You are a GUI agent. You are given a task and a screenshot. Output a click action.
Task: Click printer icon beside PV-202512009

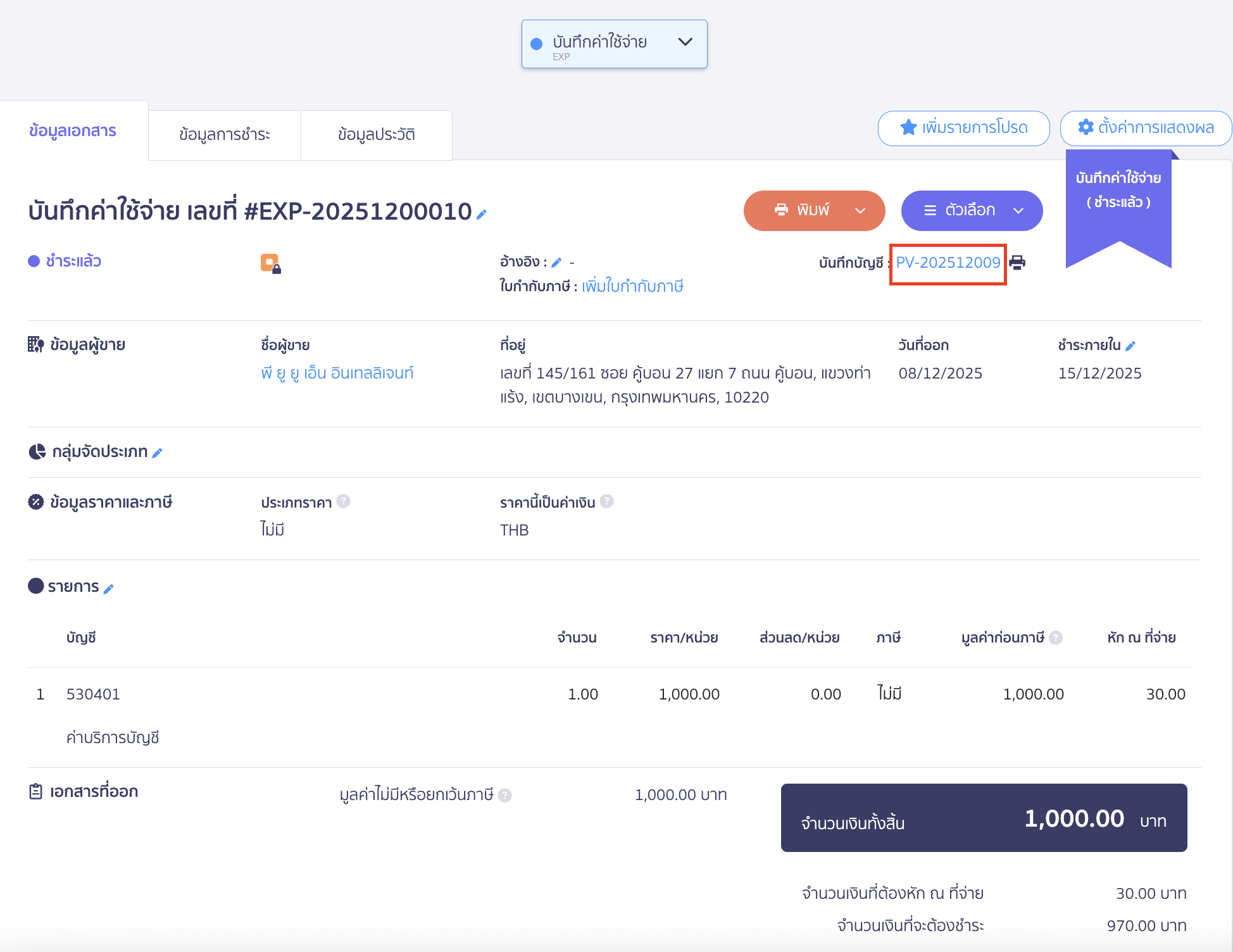(x=1017, y=262)
